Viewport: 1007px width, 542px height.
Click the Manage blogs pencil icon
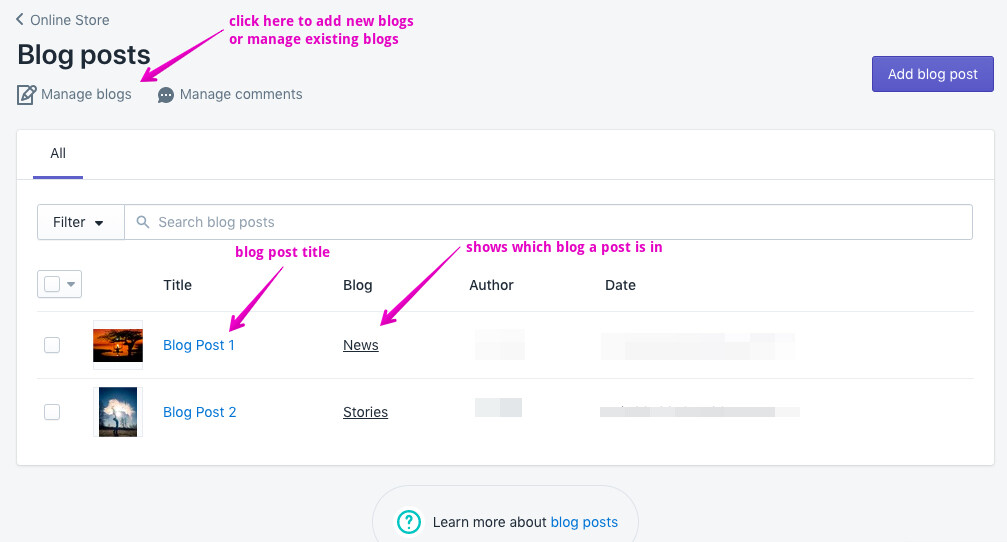(x=26, y=94)
